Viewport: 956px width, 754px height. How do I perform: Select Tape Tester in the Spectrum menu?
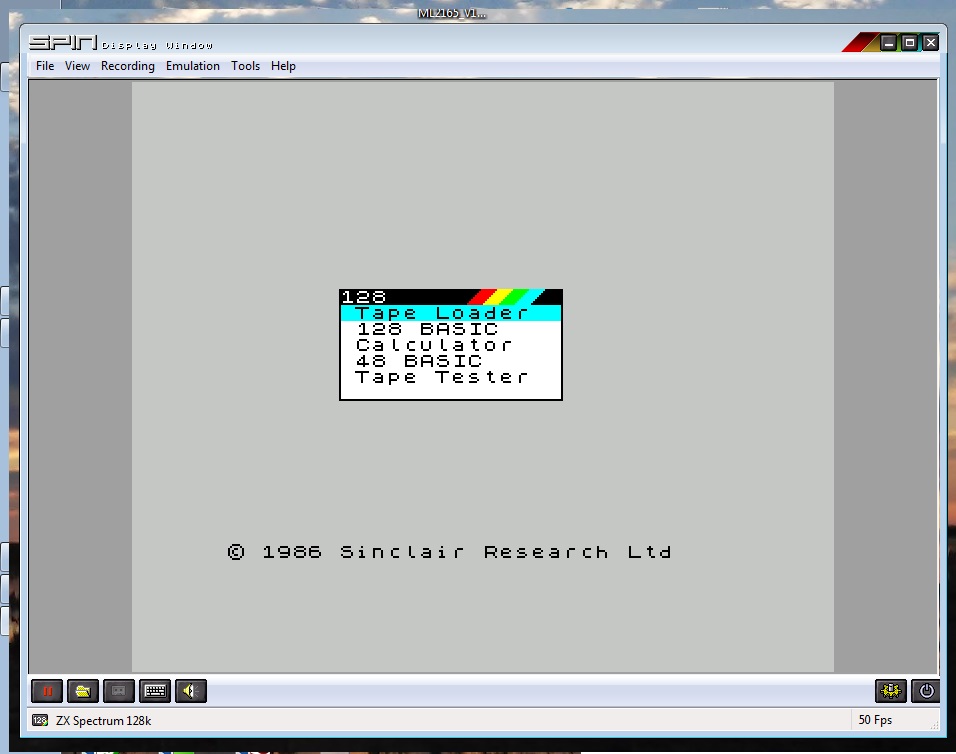(x=451, y=377)
